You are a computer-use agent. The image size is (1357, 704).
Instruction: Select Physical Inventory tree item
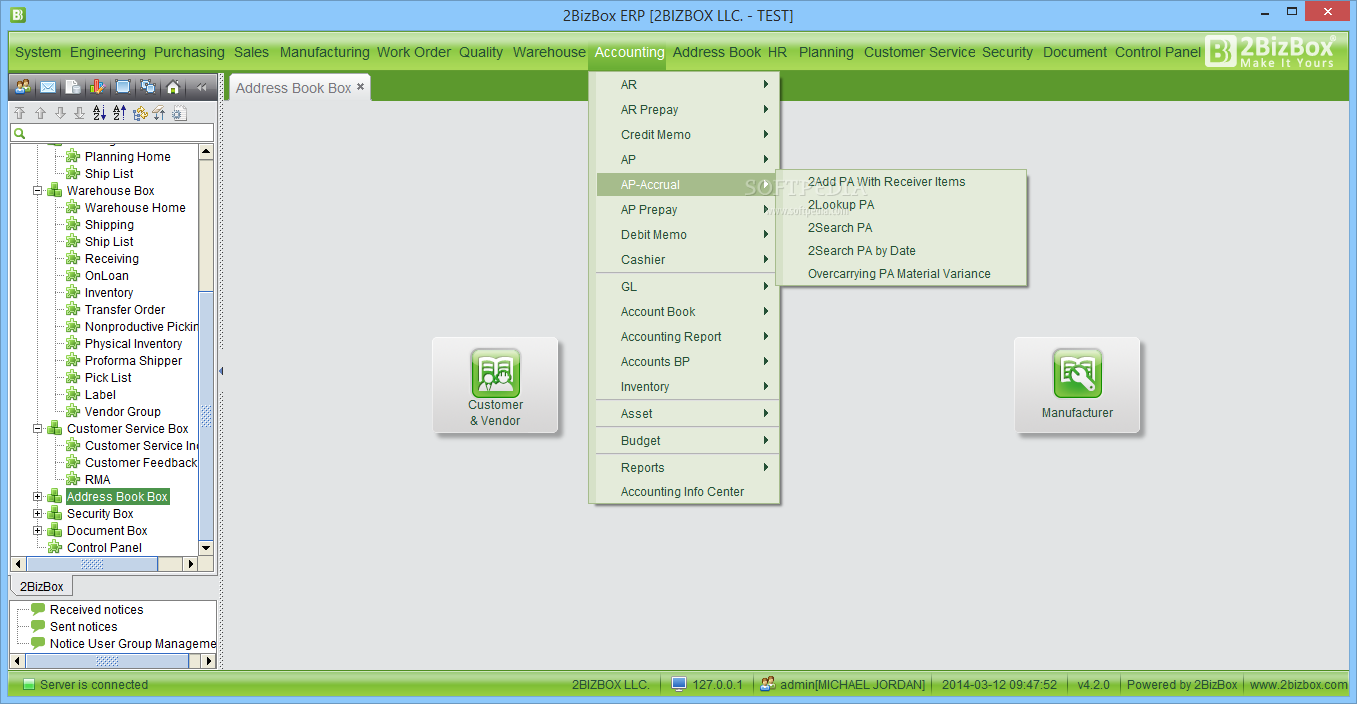click(x=133, y=344)
